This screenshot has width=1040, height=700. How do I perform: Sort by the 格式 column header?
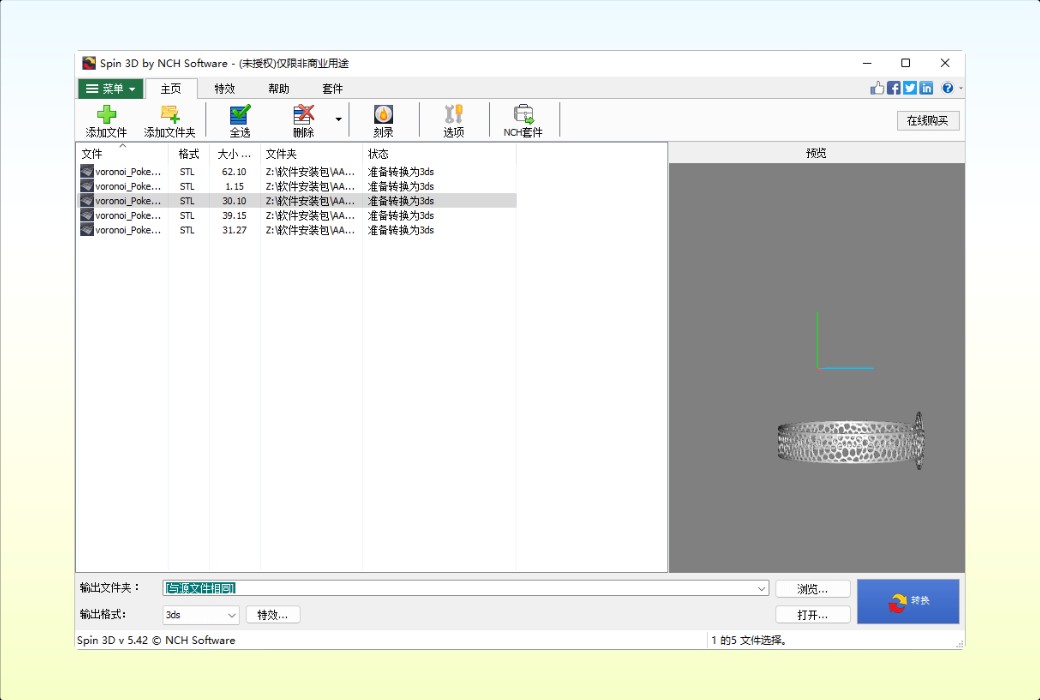pos(189,154)
